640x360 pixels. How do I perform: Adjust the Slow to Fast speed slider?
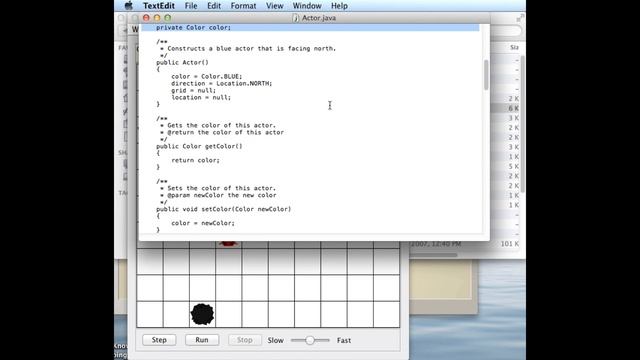pos(310,340)
